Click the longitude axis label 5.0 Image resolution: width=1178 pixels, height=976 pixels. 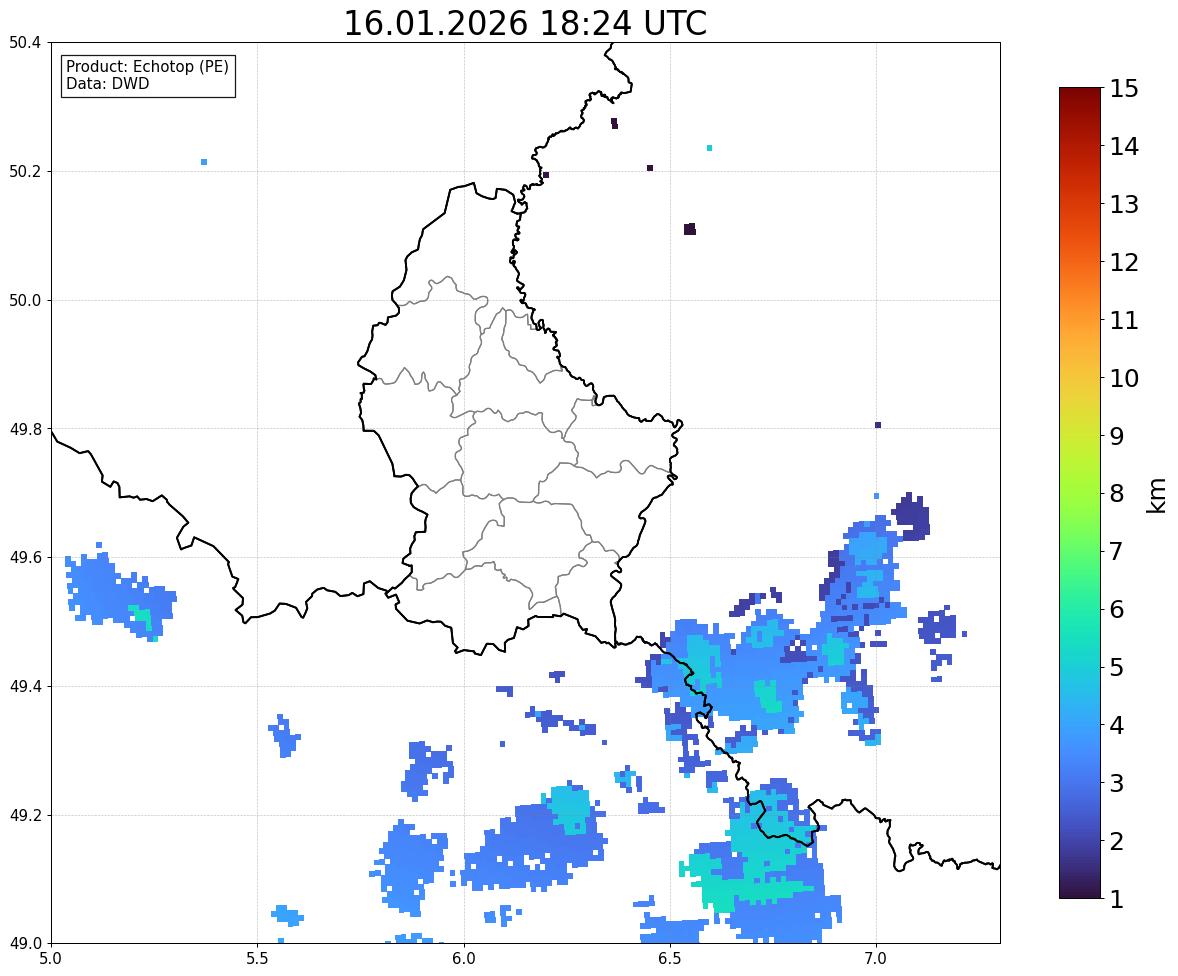(x=51, y=959)
